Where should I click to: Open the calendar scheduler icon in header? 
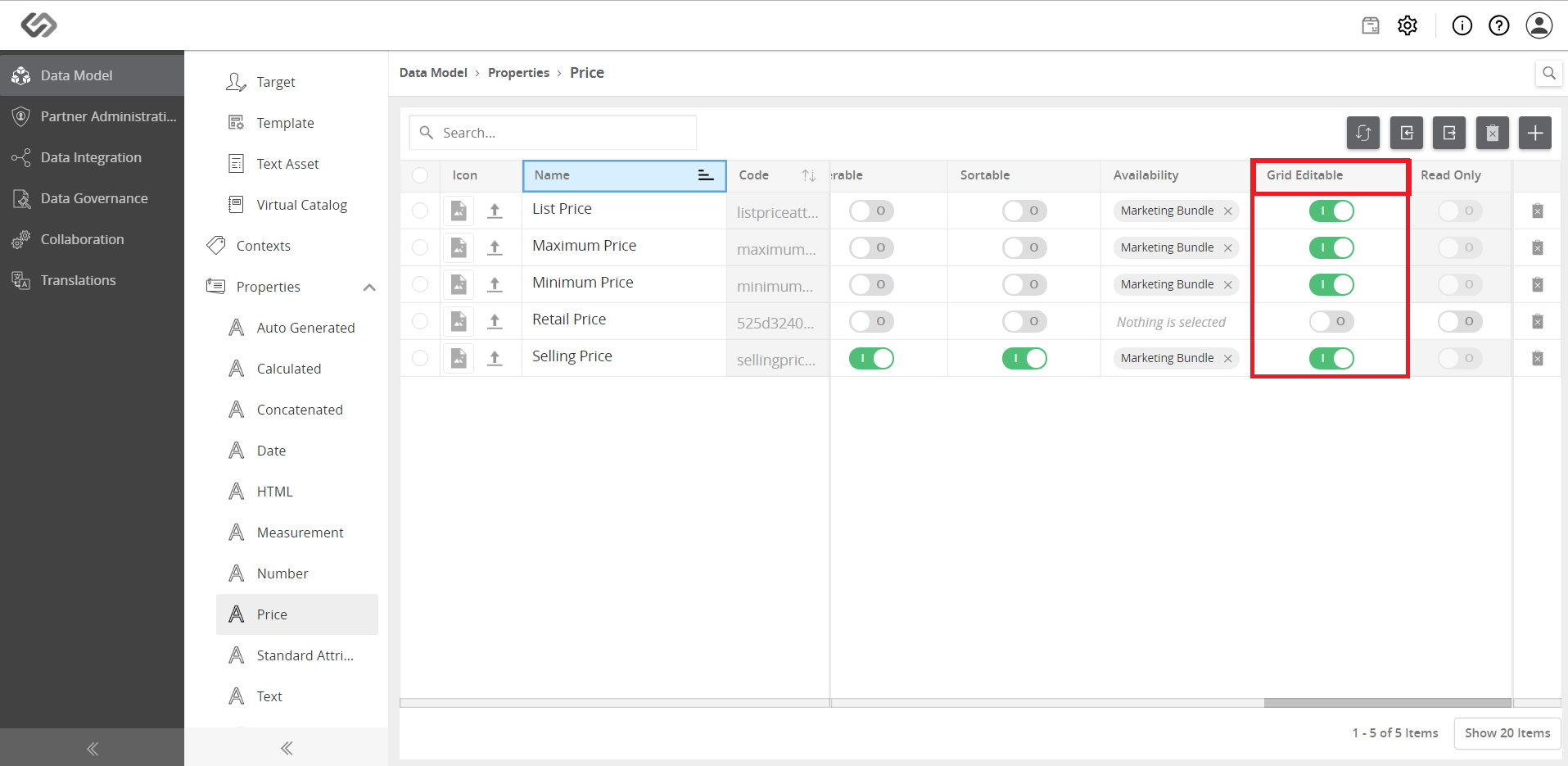tap(1371, 25)
